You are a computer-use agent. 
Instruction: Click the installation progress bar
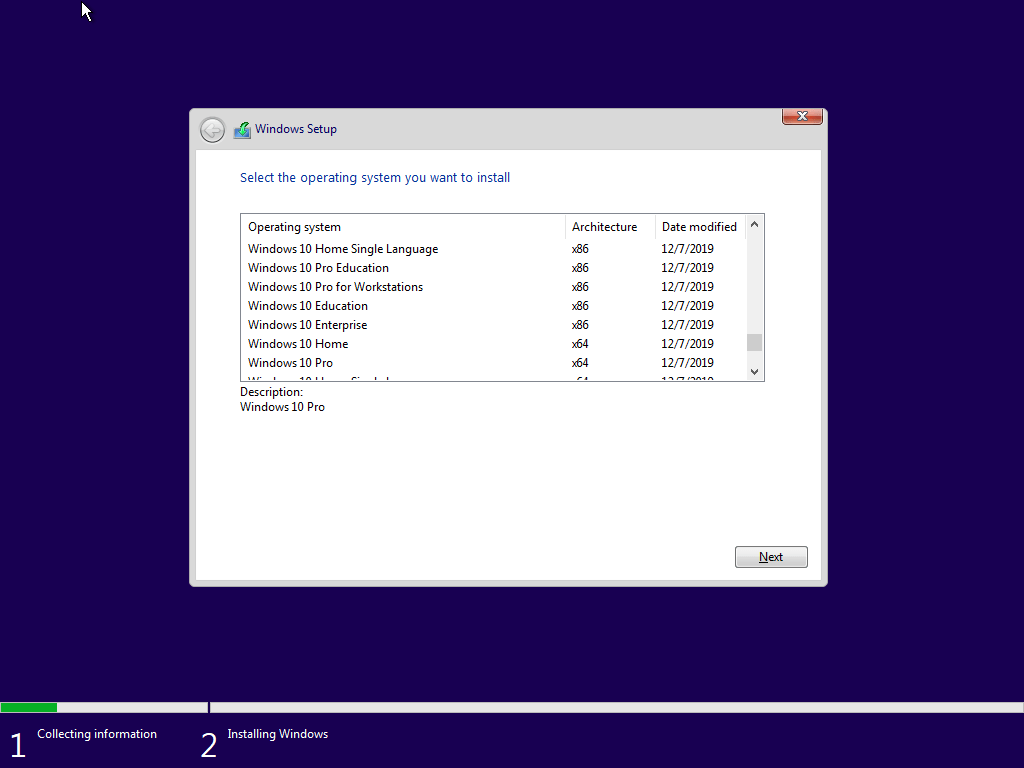512,707
